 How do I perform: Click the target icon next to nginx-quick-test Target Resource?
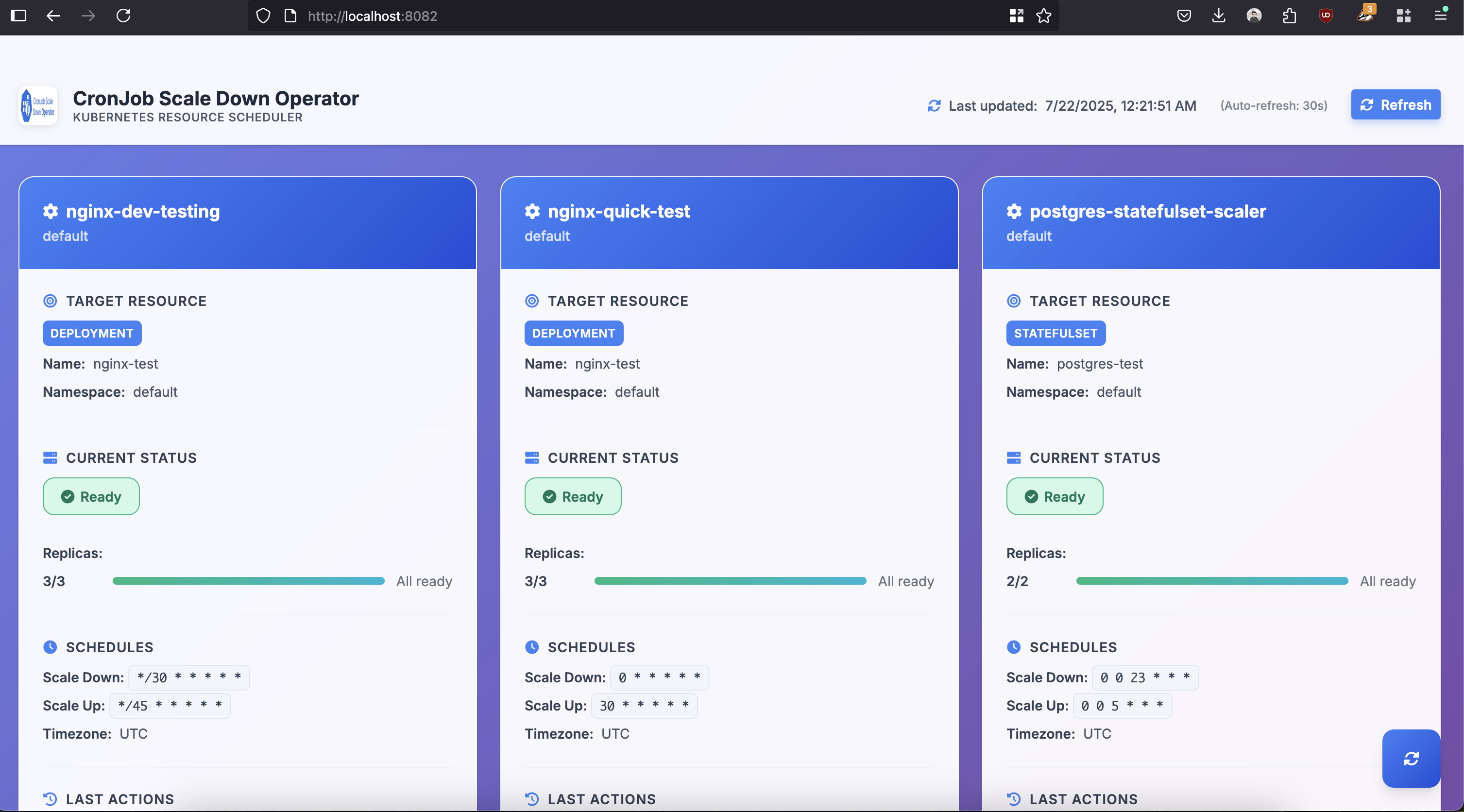click(531, 301)
